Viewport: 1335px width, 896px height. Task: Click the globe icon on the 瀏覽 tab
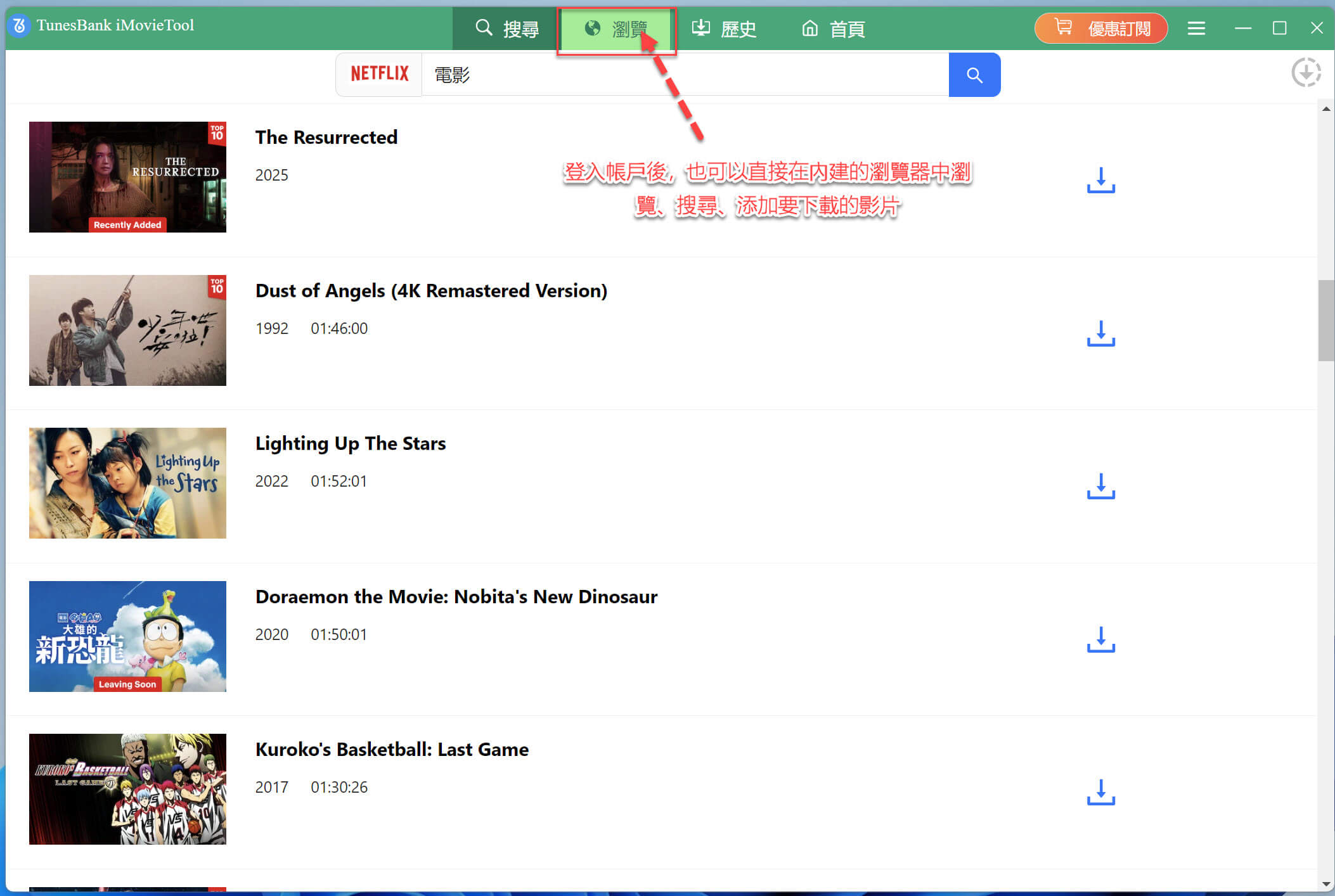click(x=592, y=28)
